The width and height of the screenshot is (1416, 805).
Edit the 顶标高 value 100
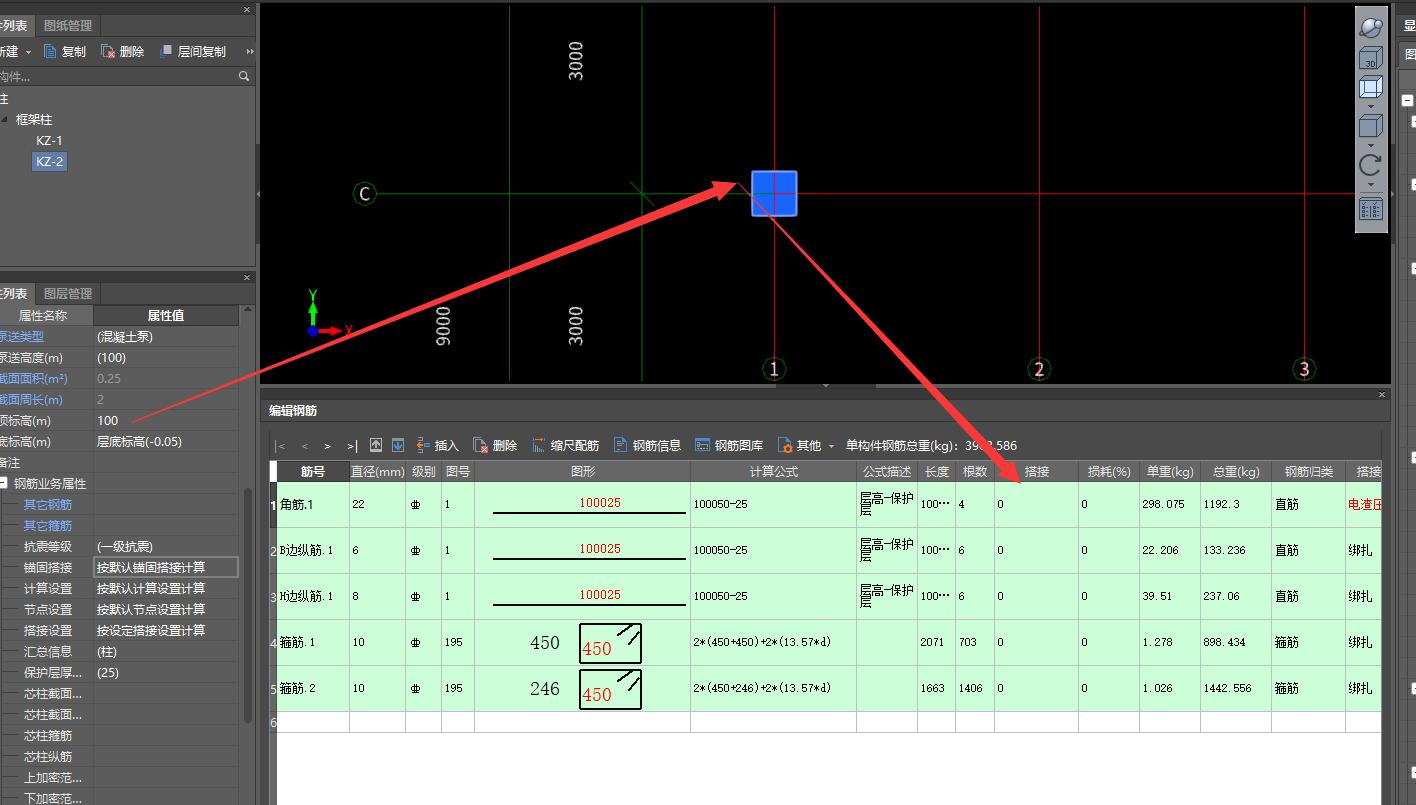[166, 420]
